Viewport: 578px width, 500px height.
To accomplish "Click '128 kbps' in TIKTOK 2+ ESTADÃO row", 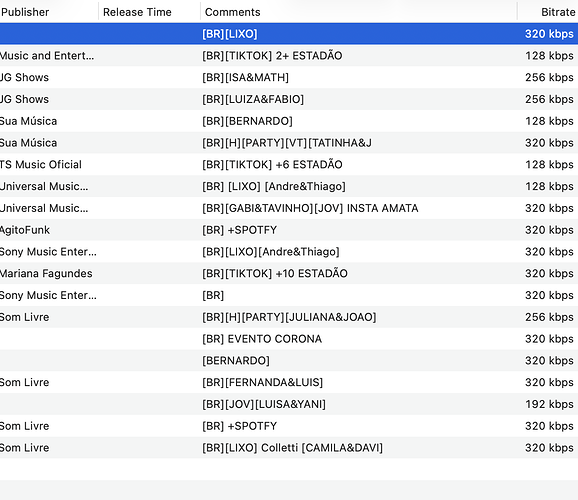I will pyautogui.click(x=549, y=56).
